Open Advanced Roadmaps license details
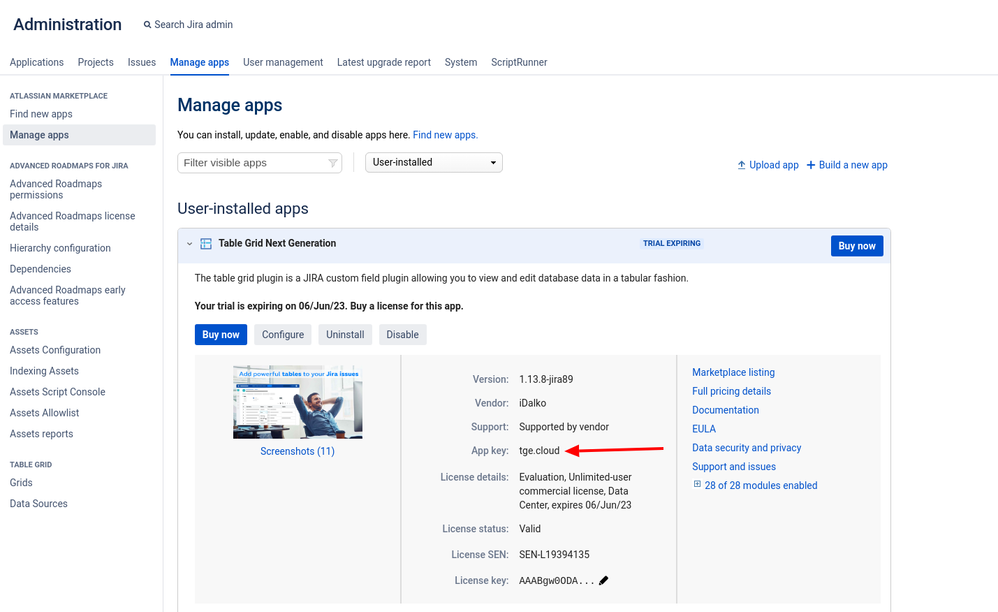The image size is (998, 612). [72, 221]
